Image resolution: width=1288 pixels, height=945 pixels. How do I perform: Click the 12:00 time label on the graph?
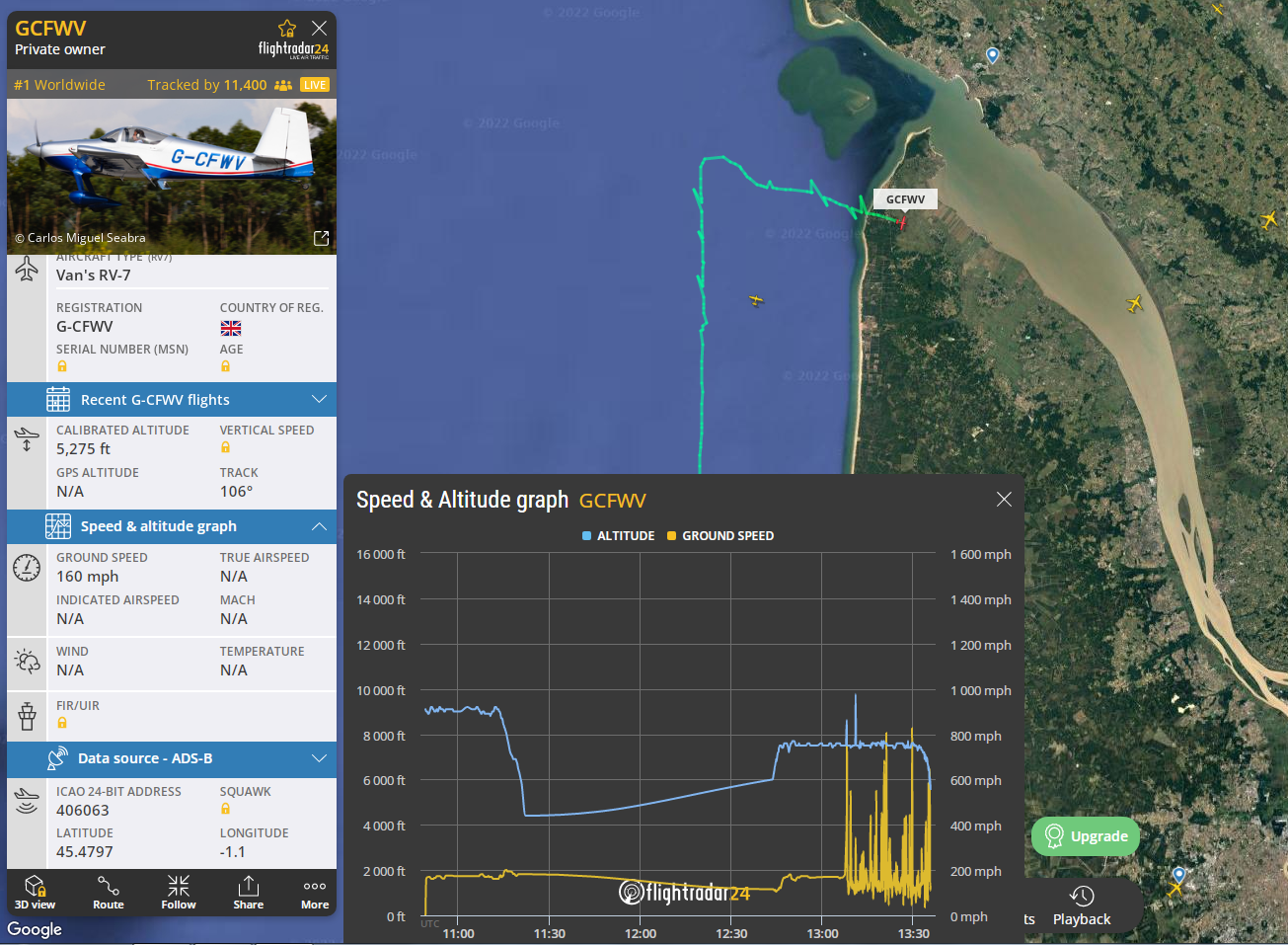(641, 933)
